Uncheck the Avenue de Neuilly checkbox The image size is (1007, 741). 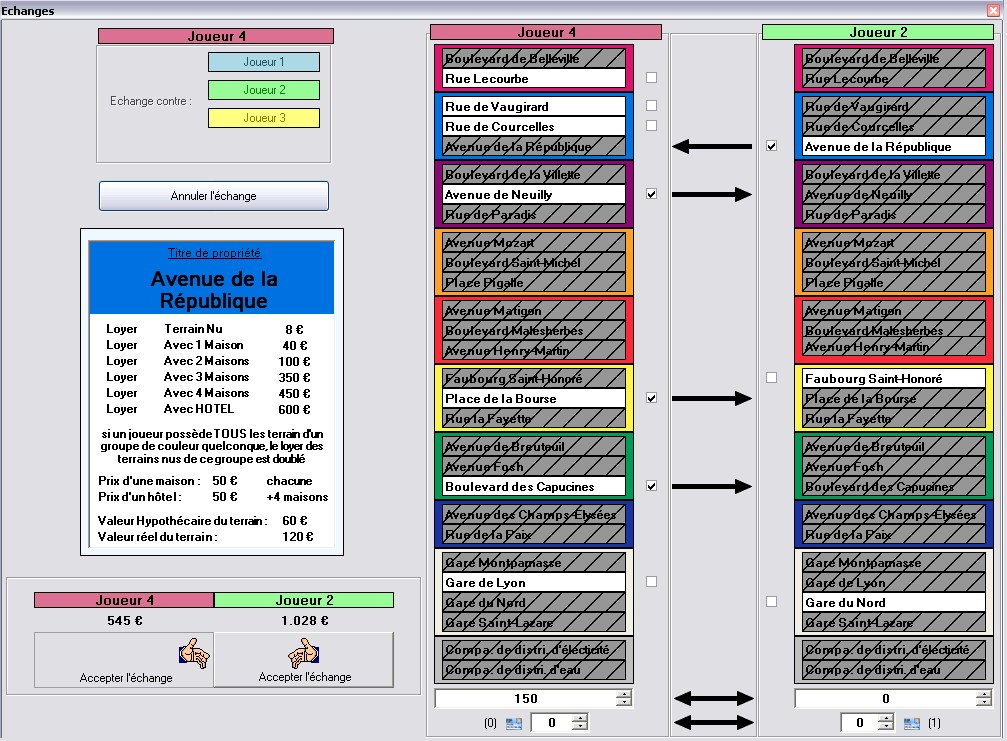tap(651, 194)
